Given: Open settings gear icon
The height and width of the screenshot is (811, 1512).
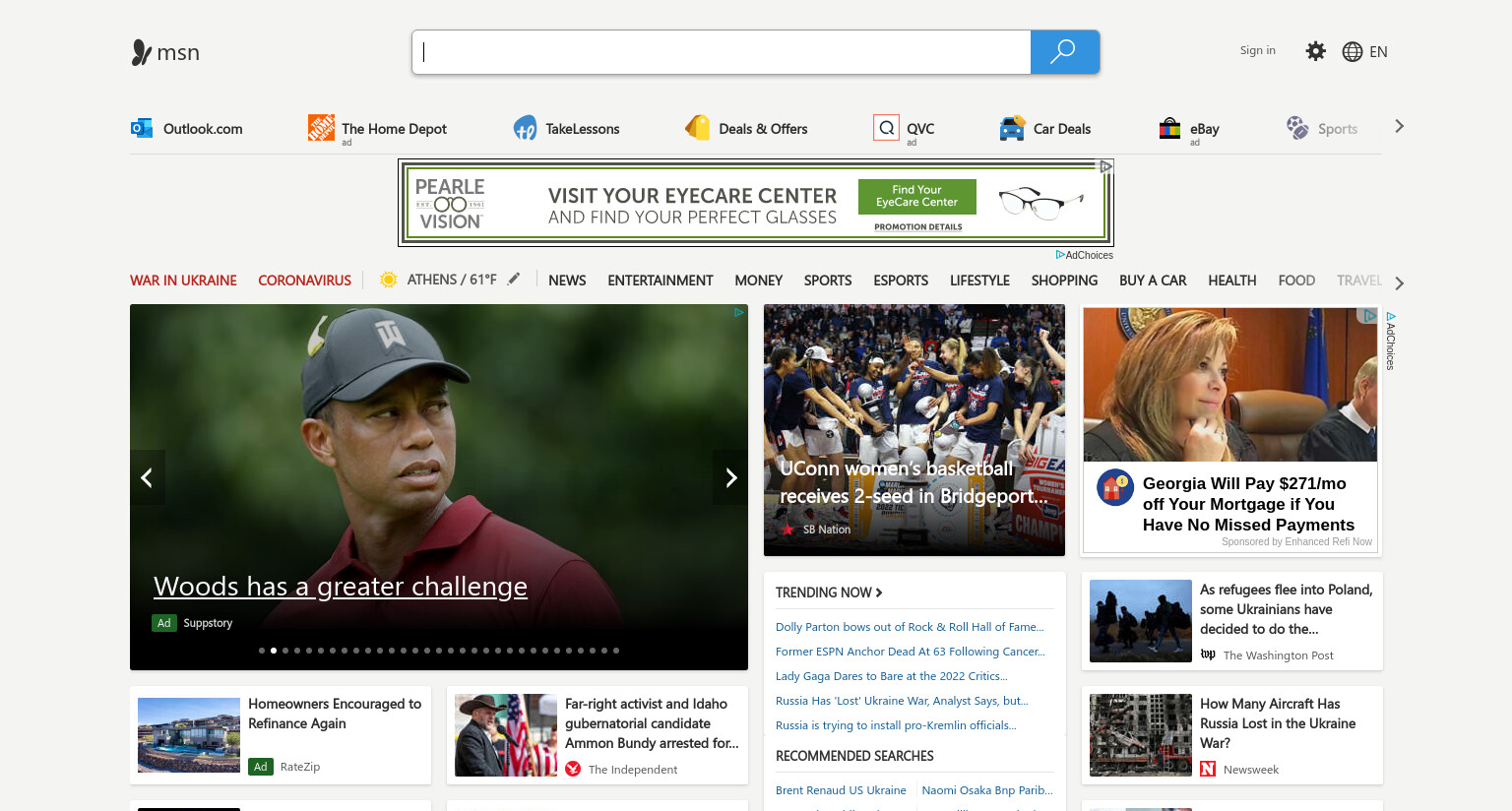Looking at the screenshot, I should tap(1315, 51).
